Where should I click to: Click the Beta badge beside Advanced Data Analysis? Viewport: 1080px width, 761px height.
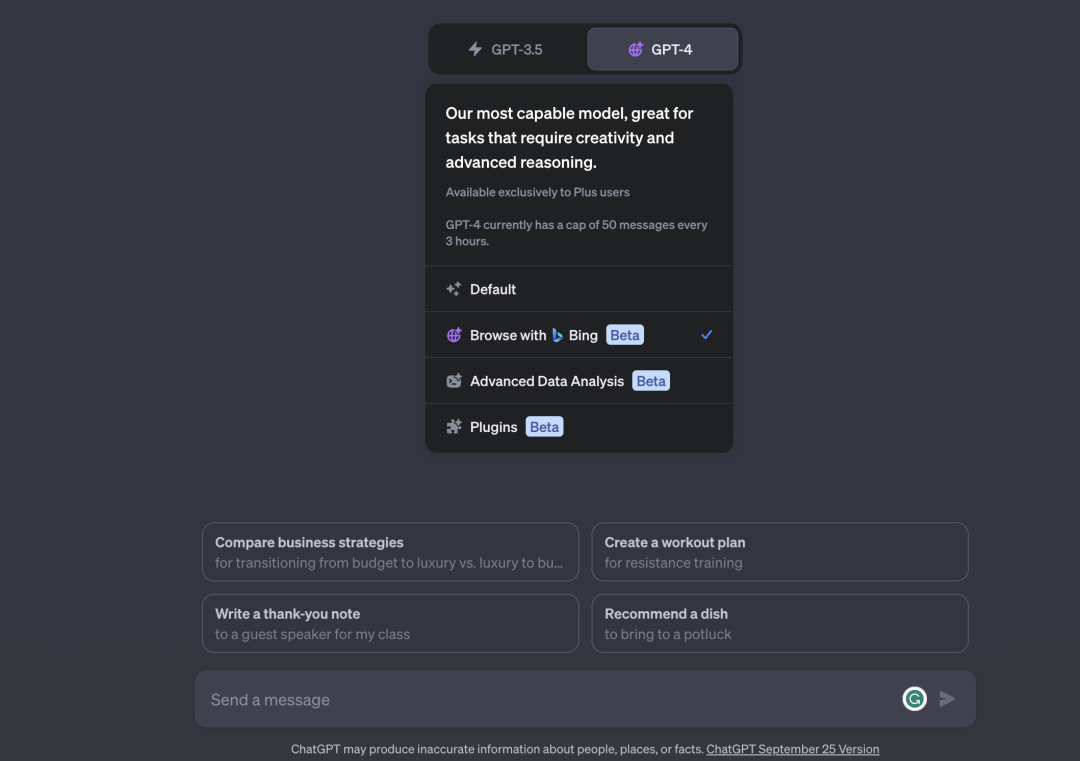coord(651,381)
